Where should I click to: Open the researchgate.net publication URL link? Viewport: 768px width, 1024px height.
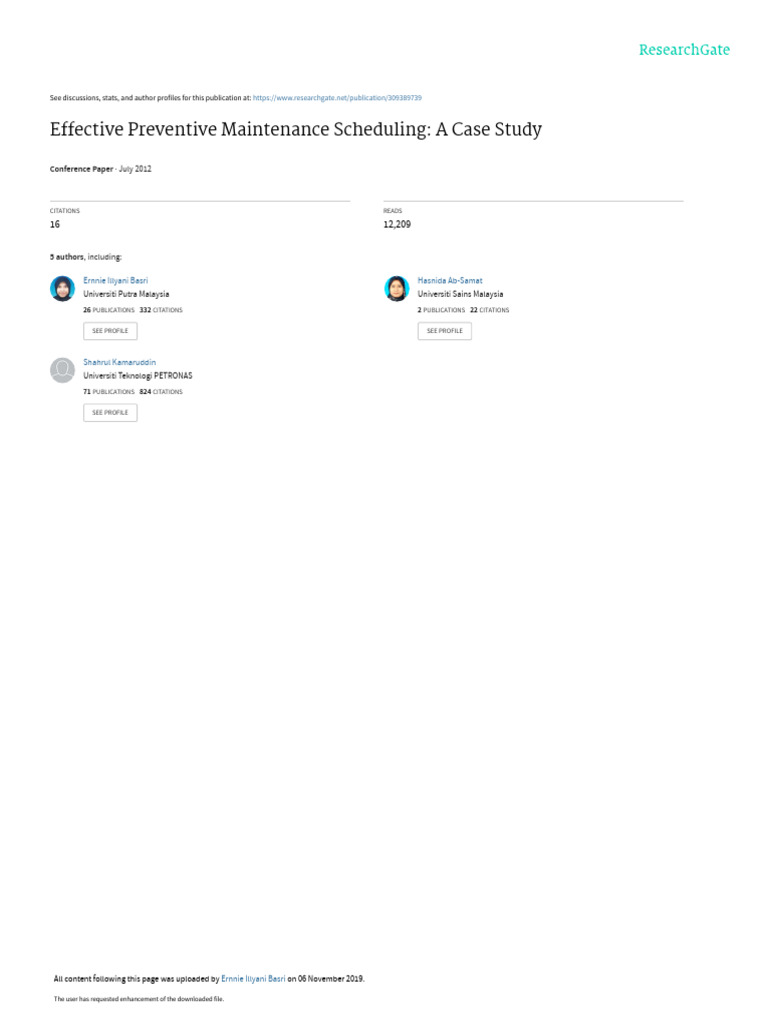click(x=337, y=98)
